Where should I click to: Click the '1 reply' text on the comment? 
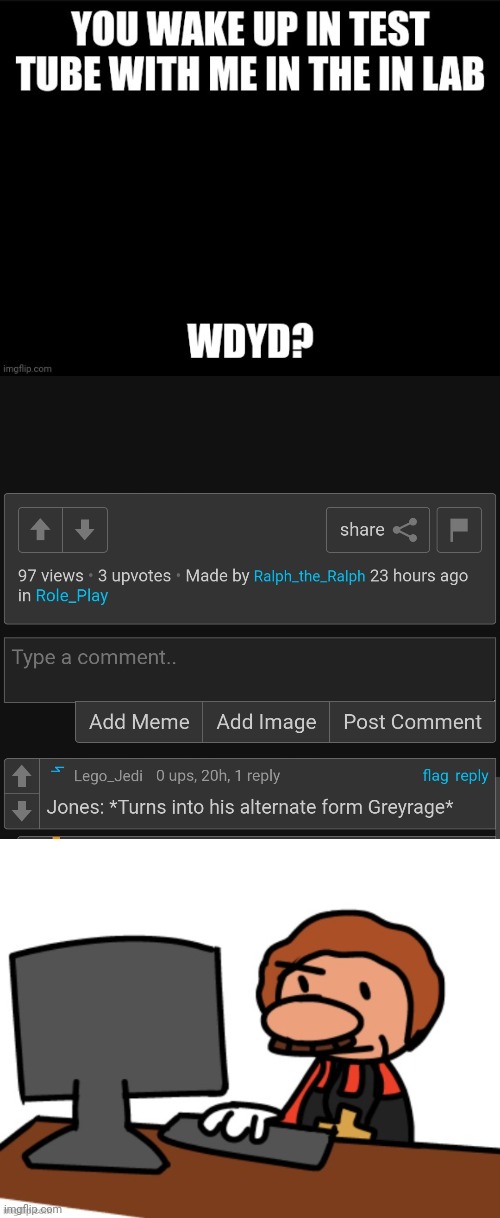coord(254,775)
